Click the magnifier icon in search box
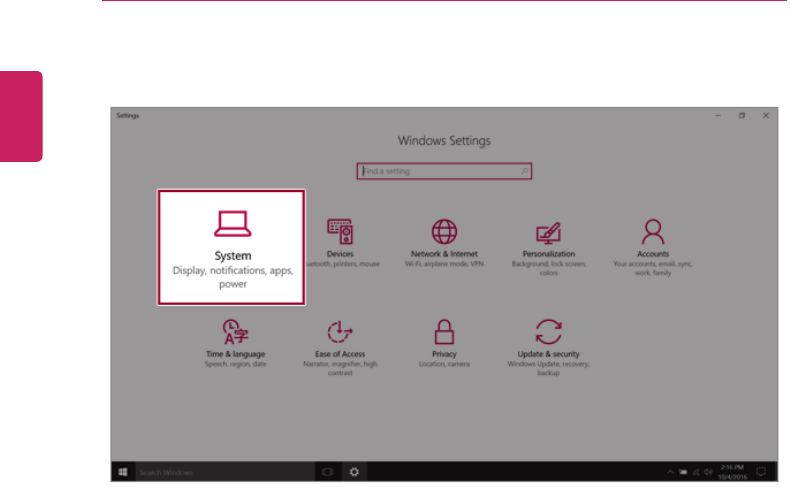 [x=524, y=171]
